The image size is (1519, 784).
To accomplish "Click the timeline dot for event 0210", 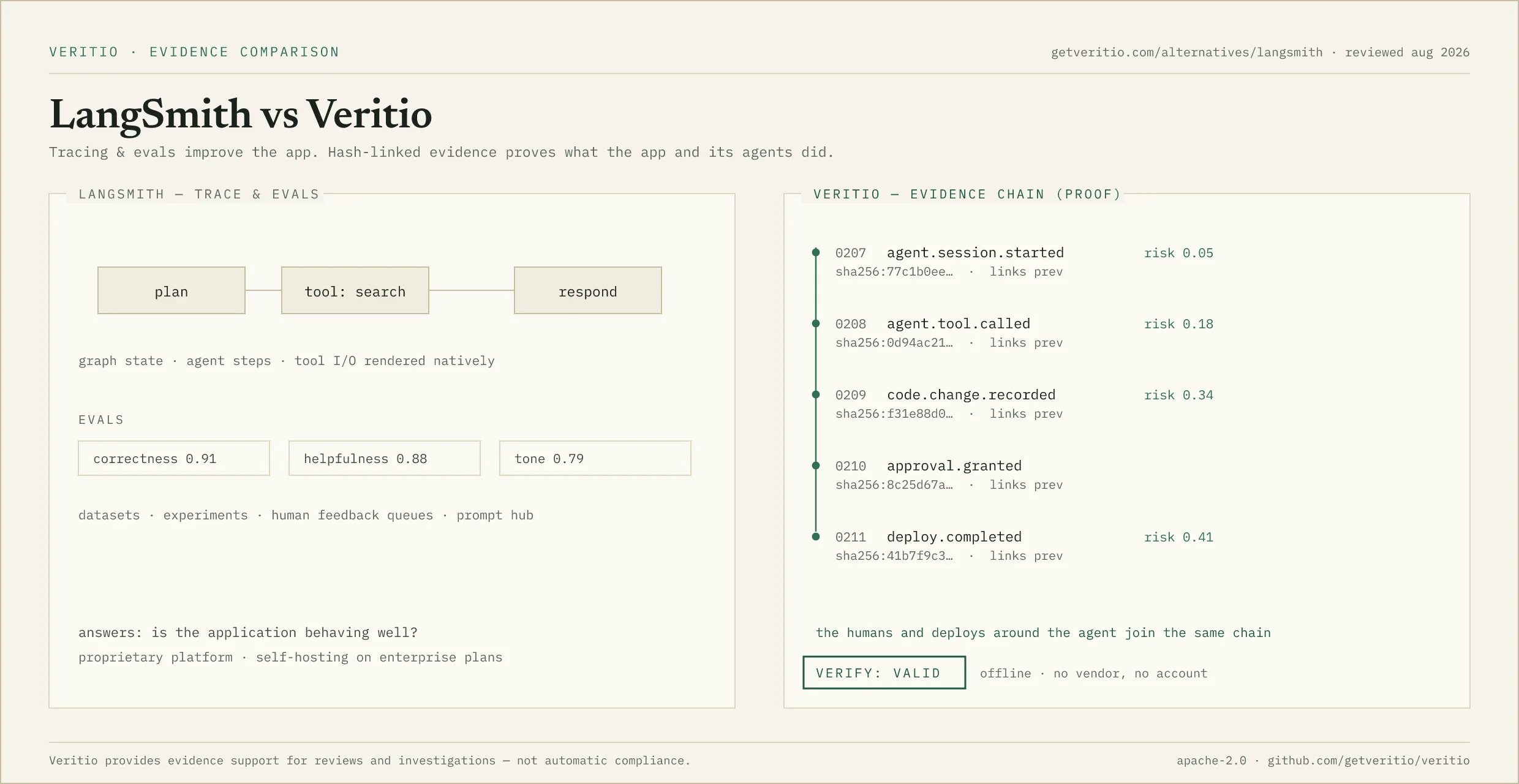I will click(816, 466).
